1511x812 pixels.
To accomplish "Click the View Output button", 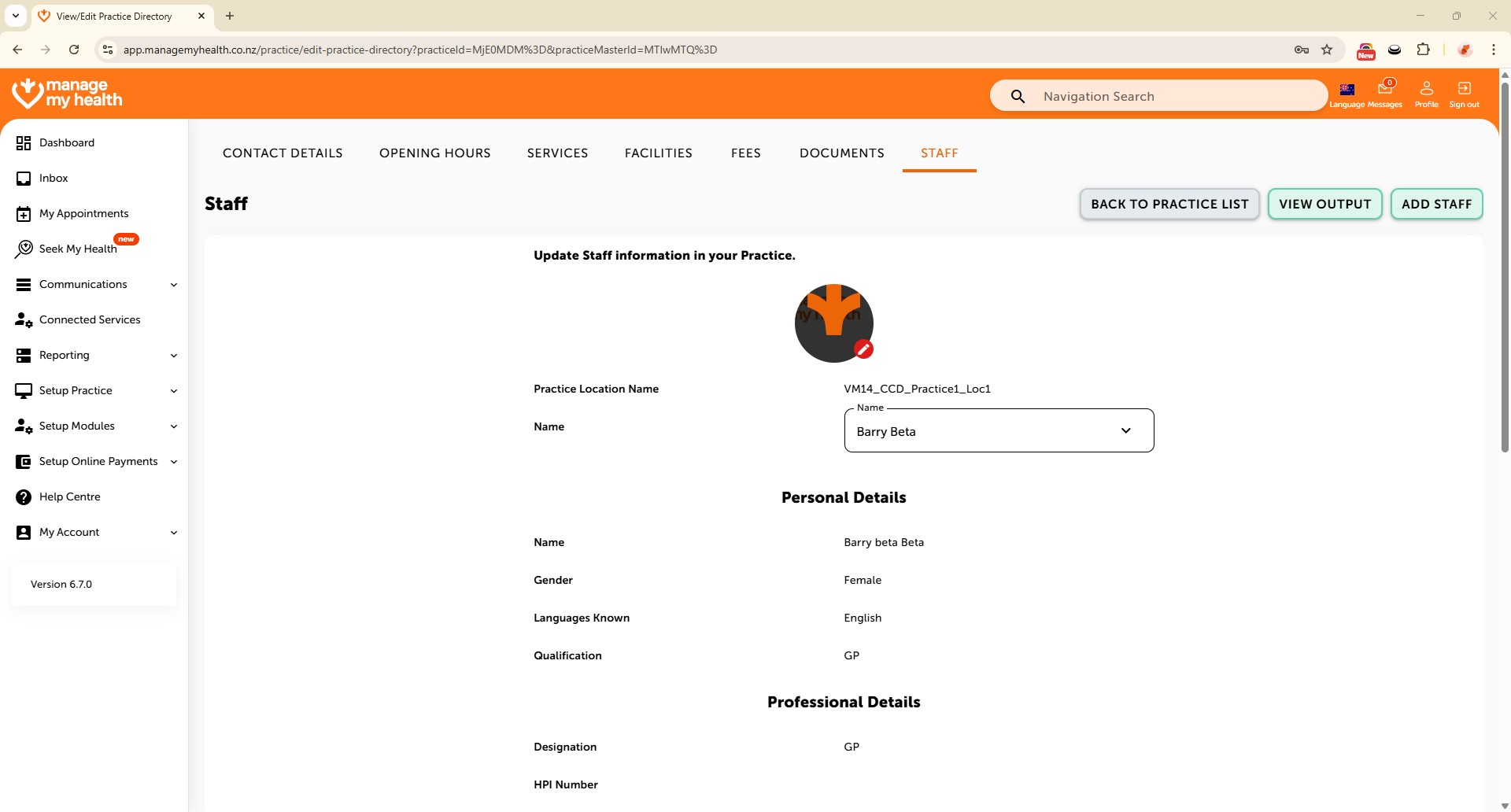I will tap(1324, 205).
